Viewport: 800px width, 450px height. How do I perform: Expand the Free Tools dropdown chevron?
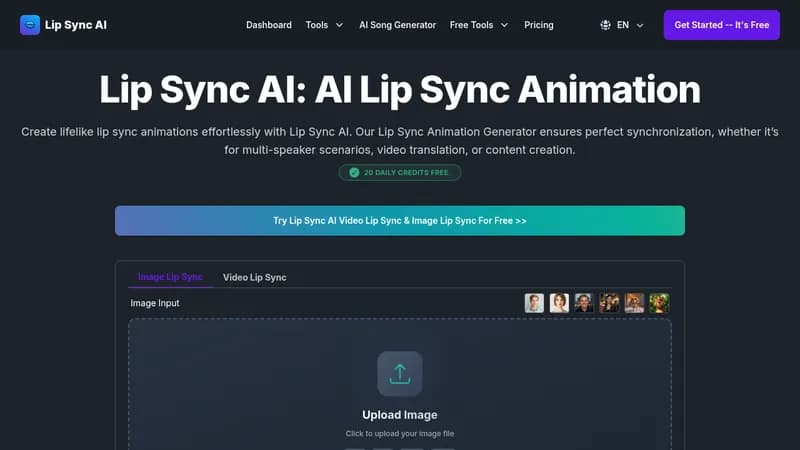504,25
